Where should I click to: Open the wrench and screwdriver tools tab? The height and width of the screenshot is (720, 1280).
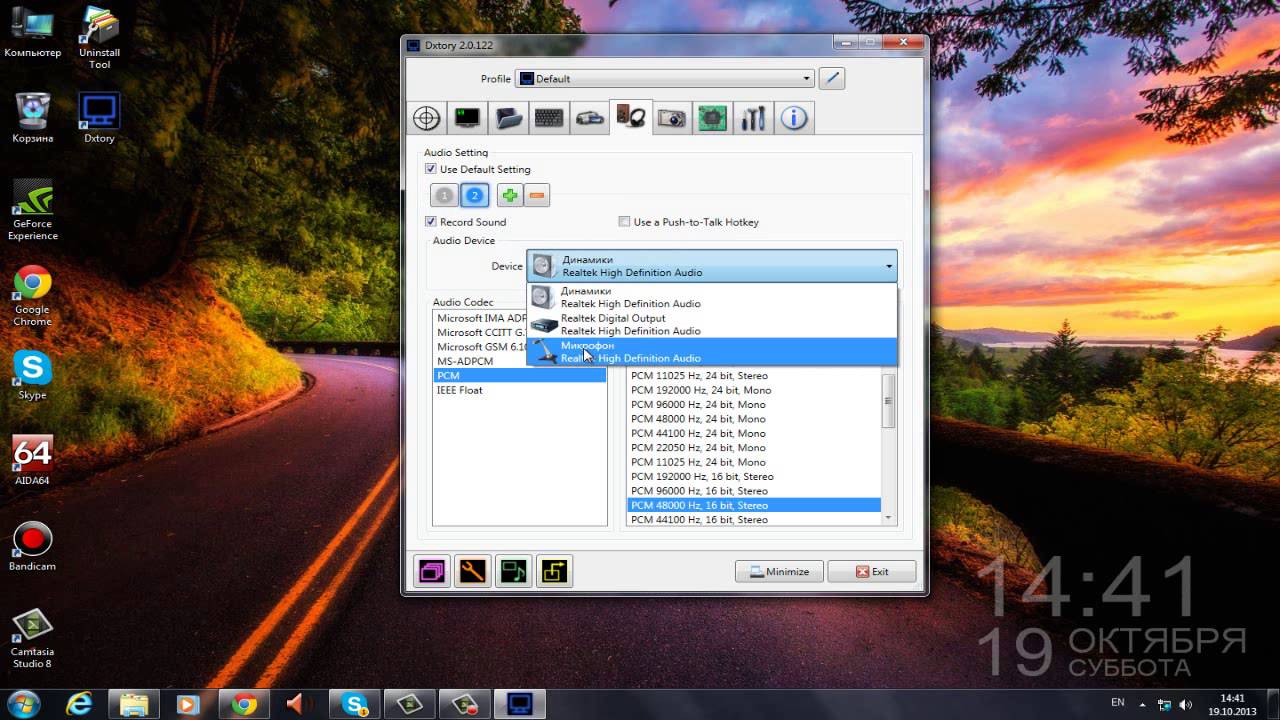[753, 118]
